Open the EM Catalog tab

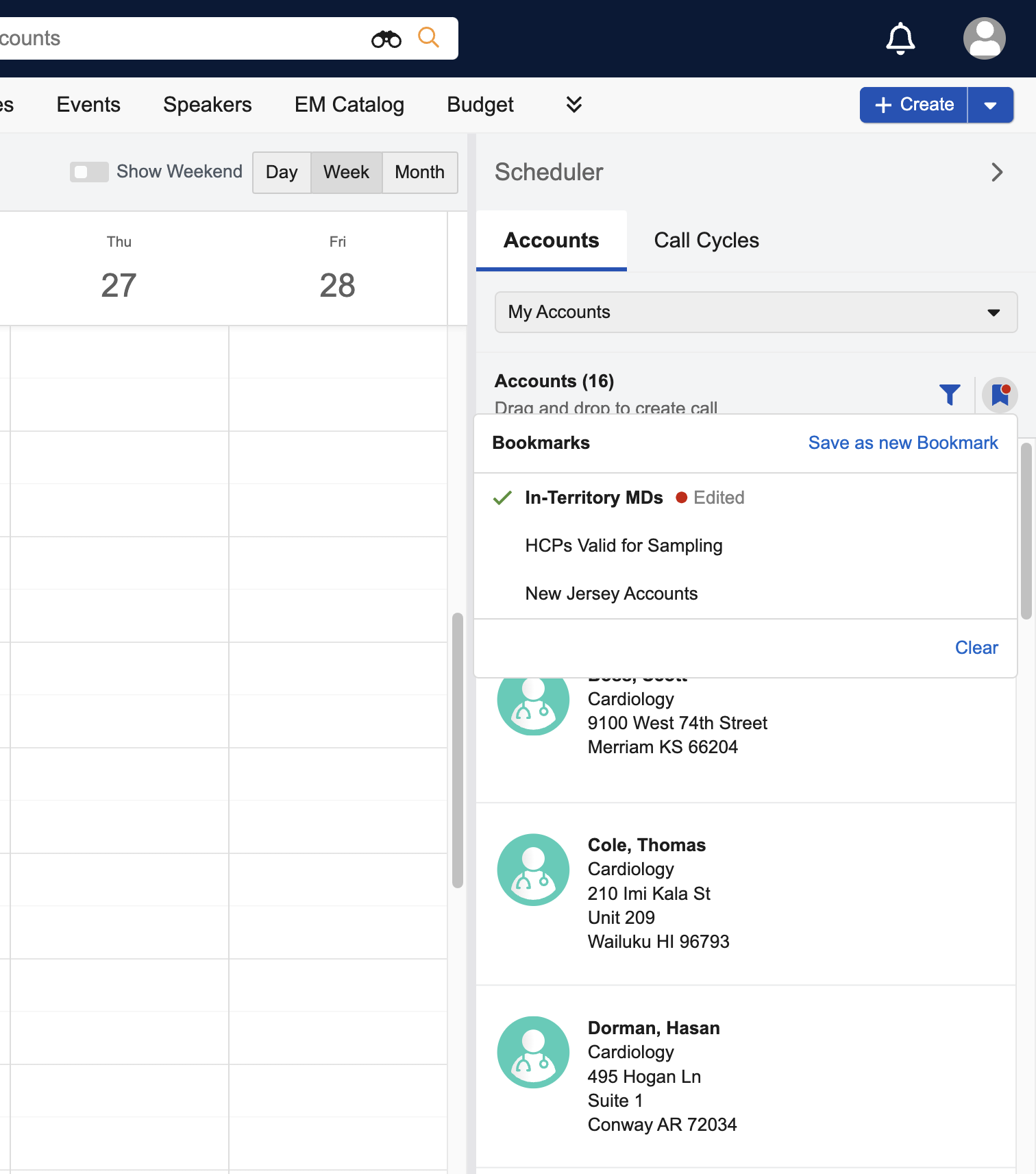click(349, 105)
